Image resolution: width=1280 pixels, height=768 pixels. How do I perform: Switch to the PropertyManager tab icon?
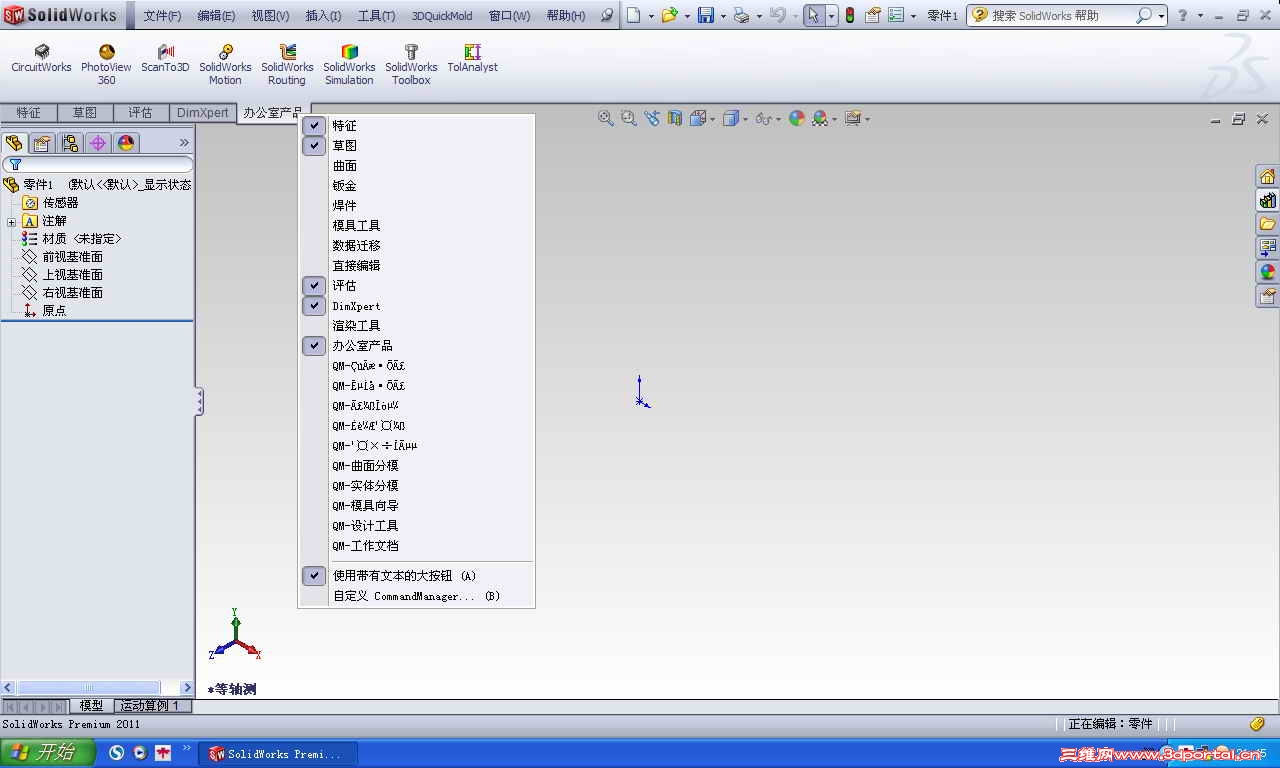coord(42,143)
